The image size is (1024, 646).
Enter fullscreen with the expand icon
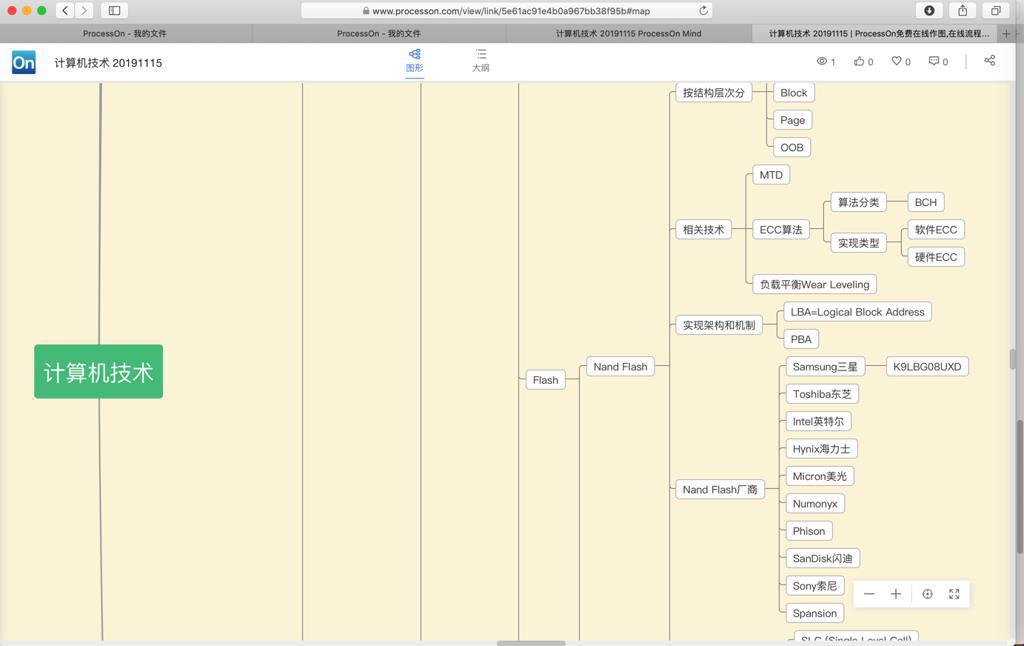point(954,594)
